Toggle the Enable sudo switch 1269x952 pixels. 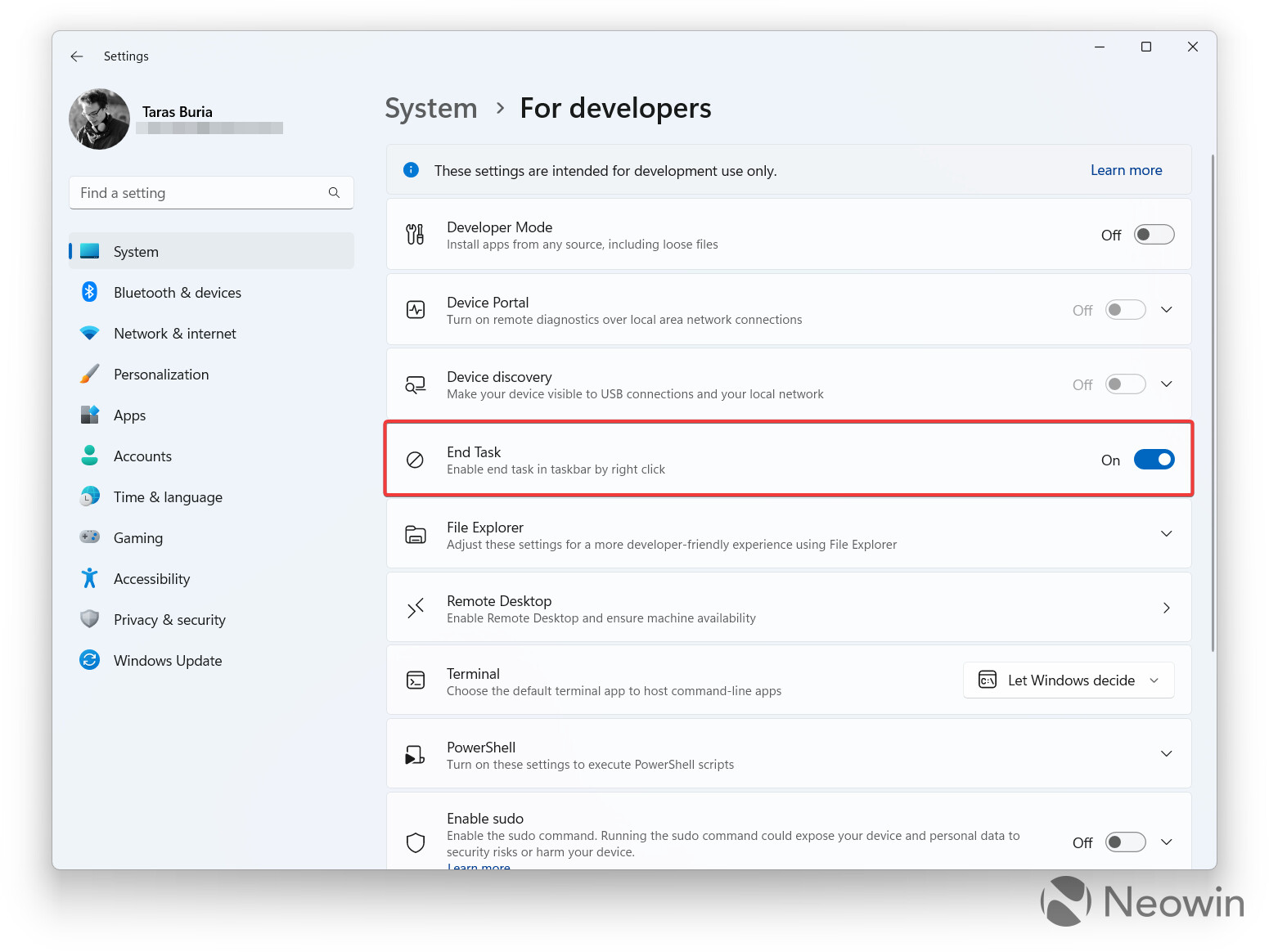[x=1126, y=842]
